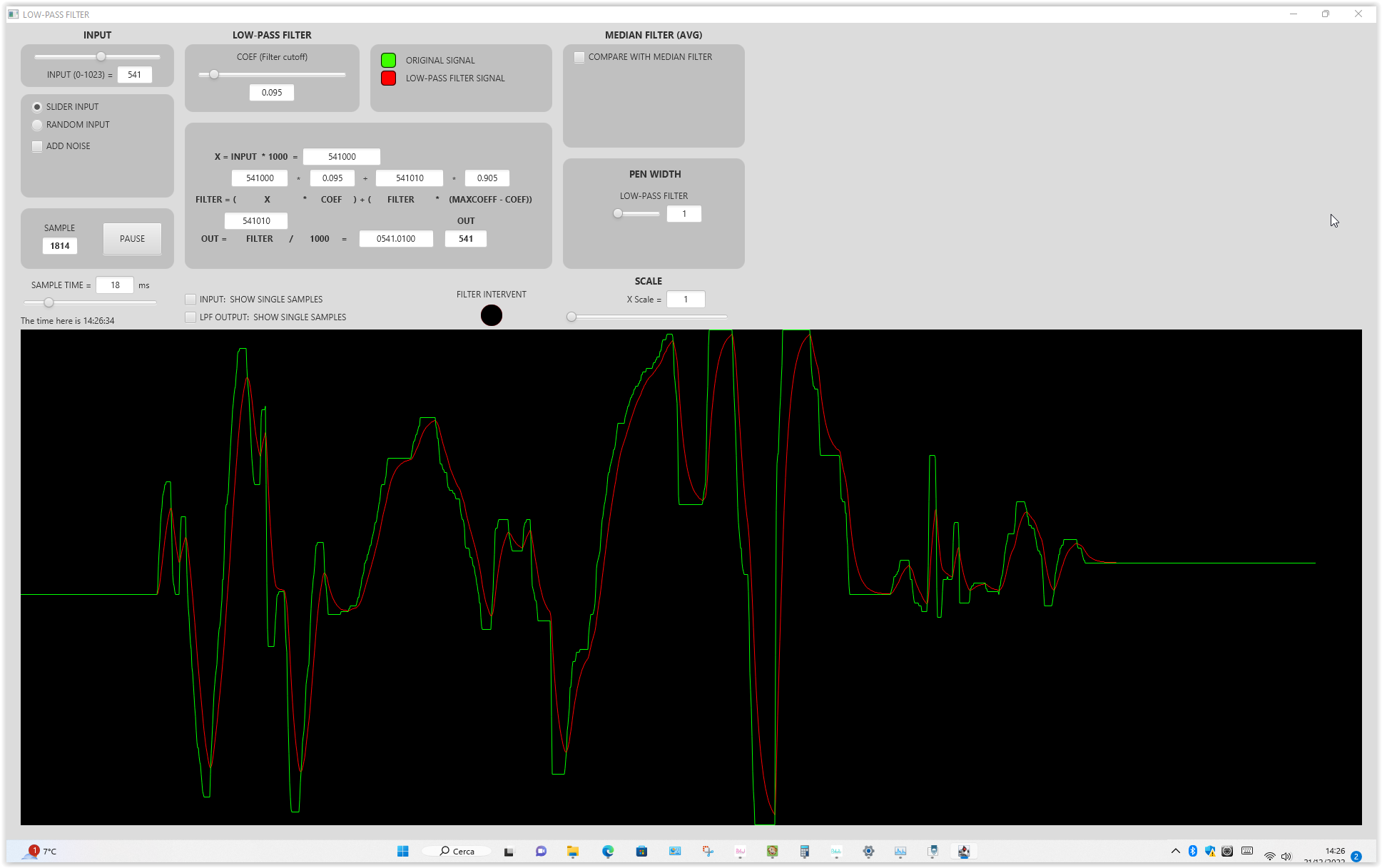Open Microsoft Store from the taskbar
The width and height of the screenshot is (1382, 868).
coord(641,851)
